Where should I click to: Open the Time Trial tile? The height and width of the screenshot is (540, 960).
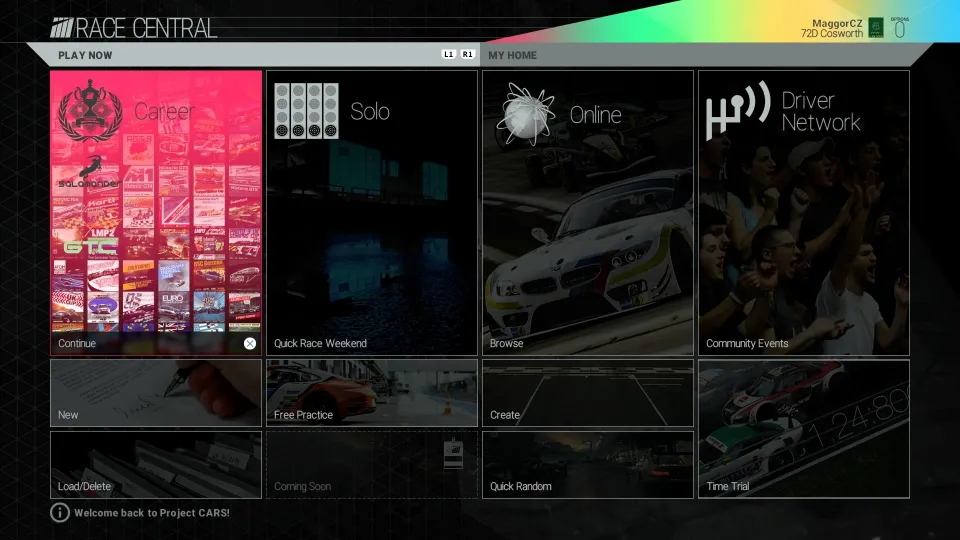pyautogui.click(x=804, y=429)
